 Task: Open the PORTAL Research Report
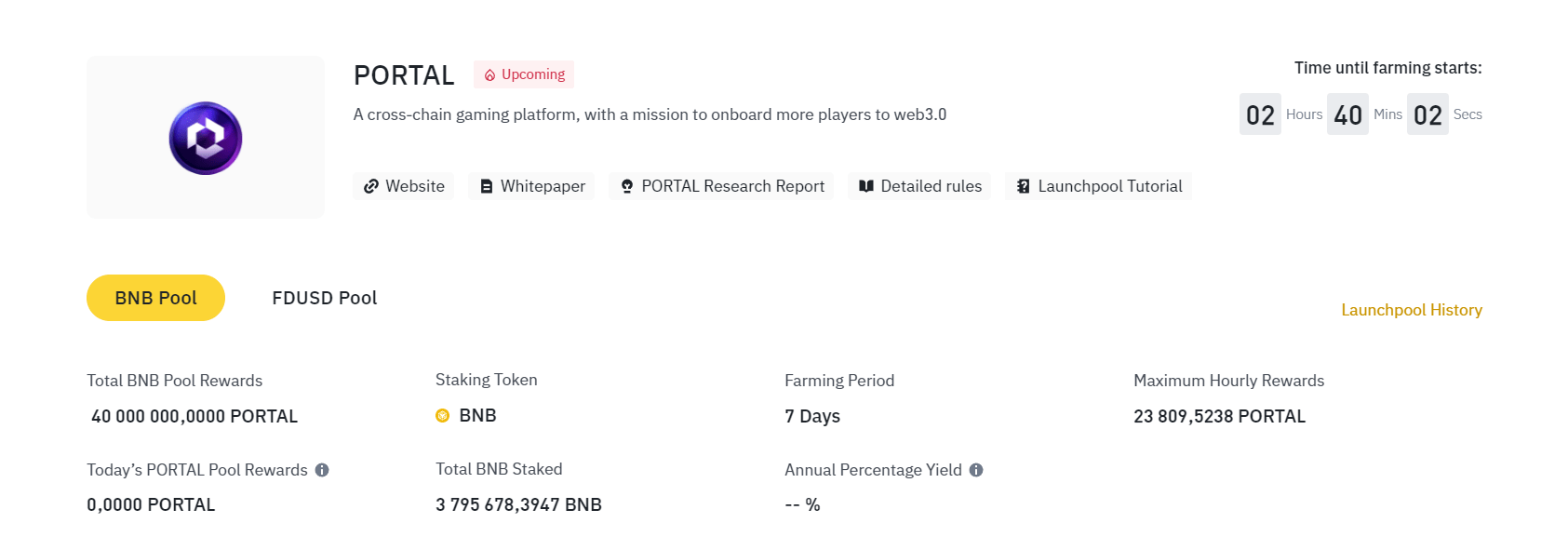coord(721,186)
